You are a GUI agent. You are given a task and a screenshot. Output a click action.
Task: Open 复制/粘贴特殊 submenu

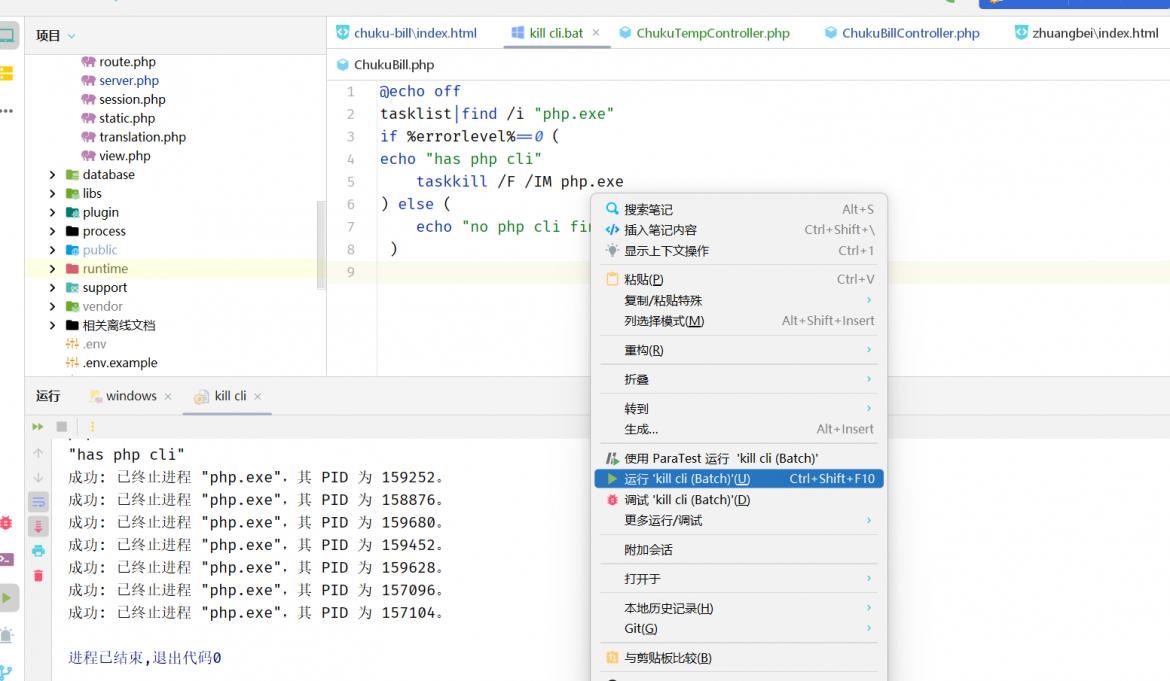click(x=739, y=300)
